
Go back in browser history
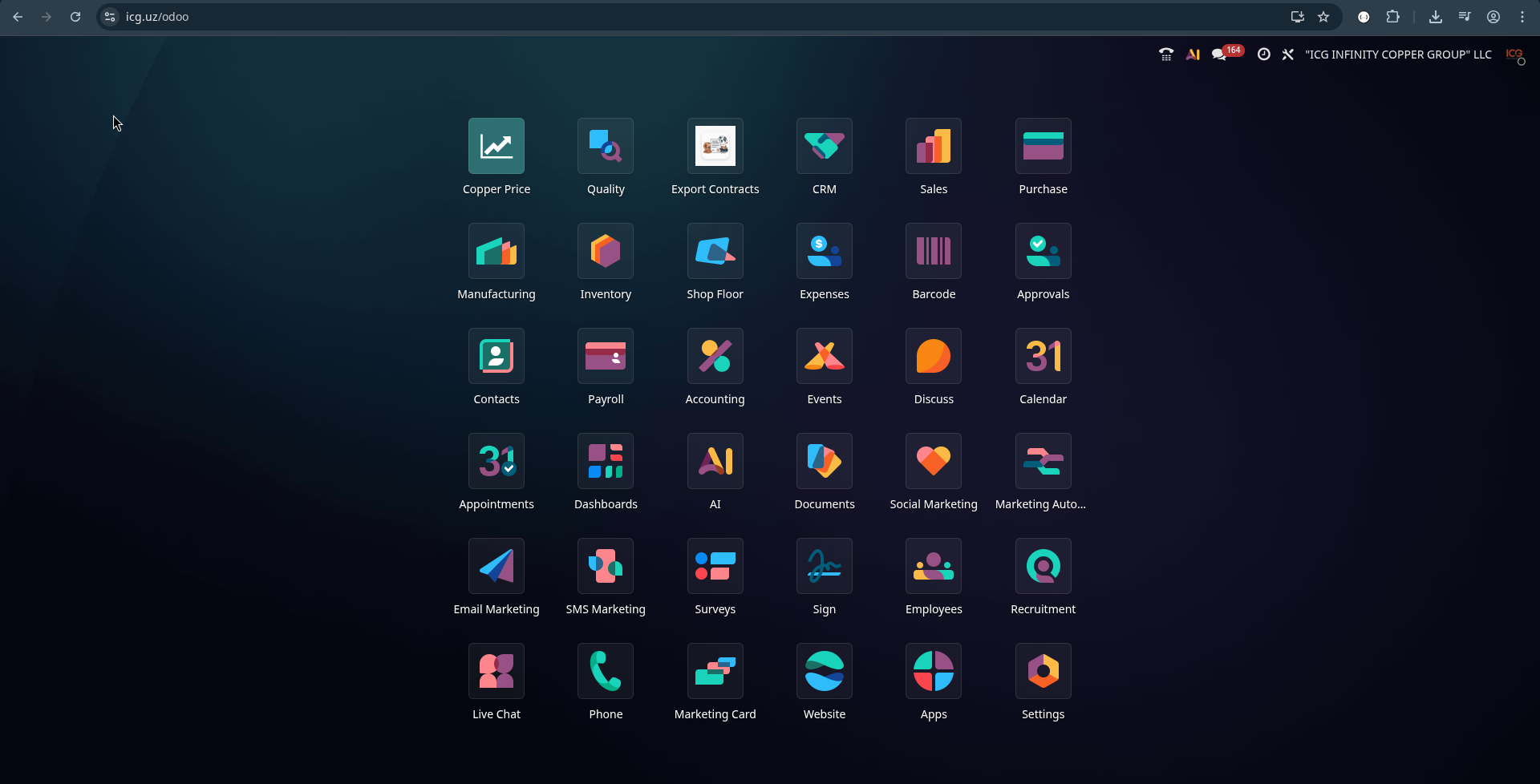coord(18,17)
